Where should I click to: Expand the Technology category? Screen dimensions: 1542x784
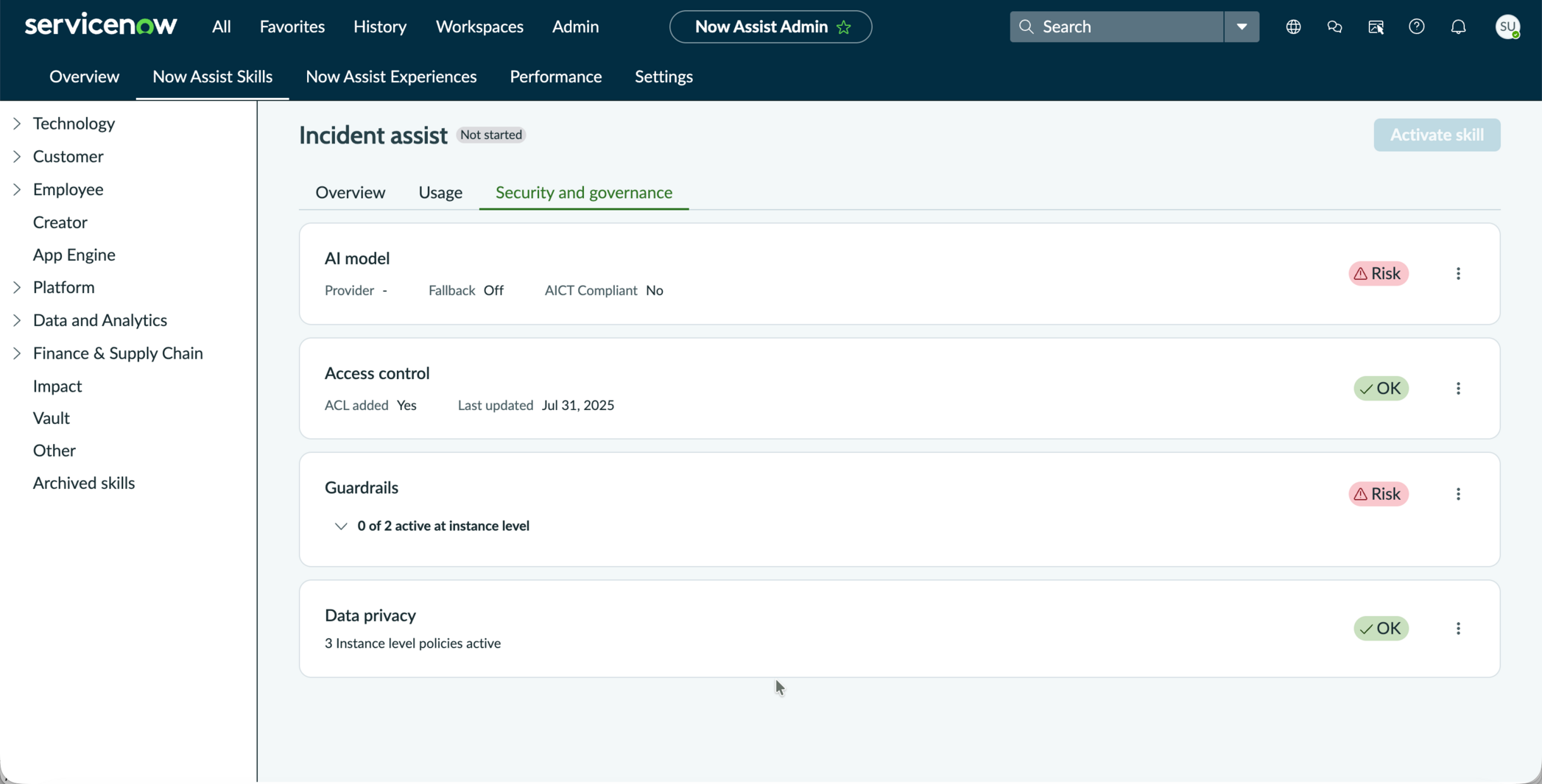tap(17, 124)
